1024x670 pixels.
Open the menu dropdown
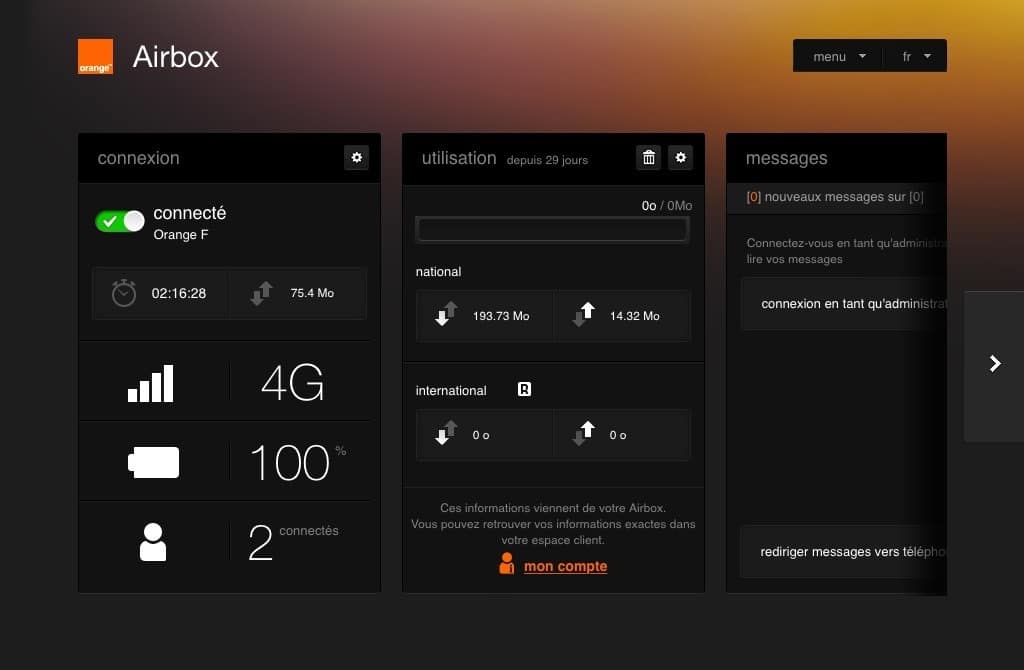point(836,56)
